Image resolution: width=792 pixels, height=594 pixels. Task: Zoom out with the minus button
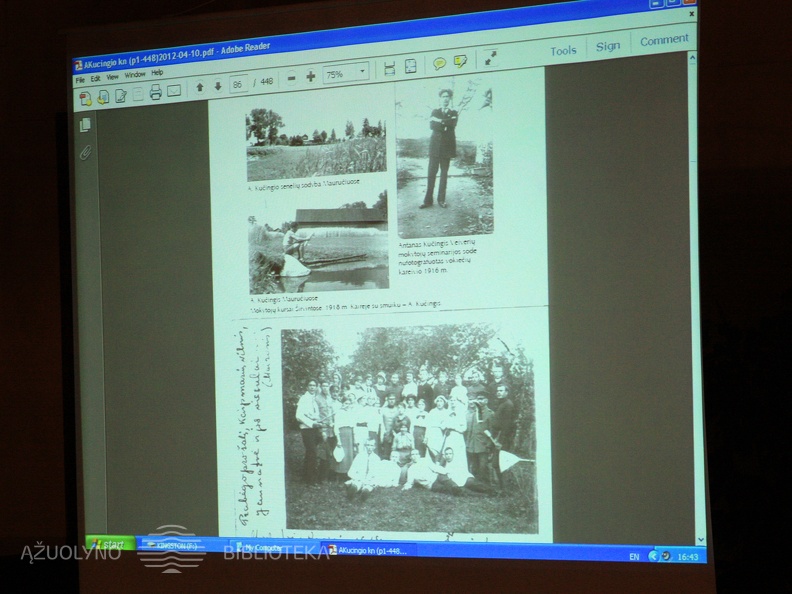pos(291,78)
